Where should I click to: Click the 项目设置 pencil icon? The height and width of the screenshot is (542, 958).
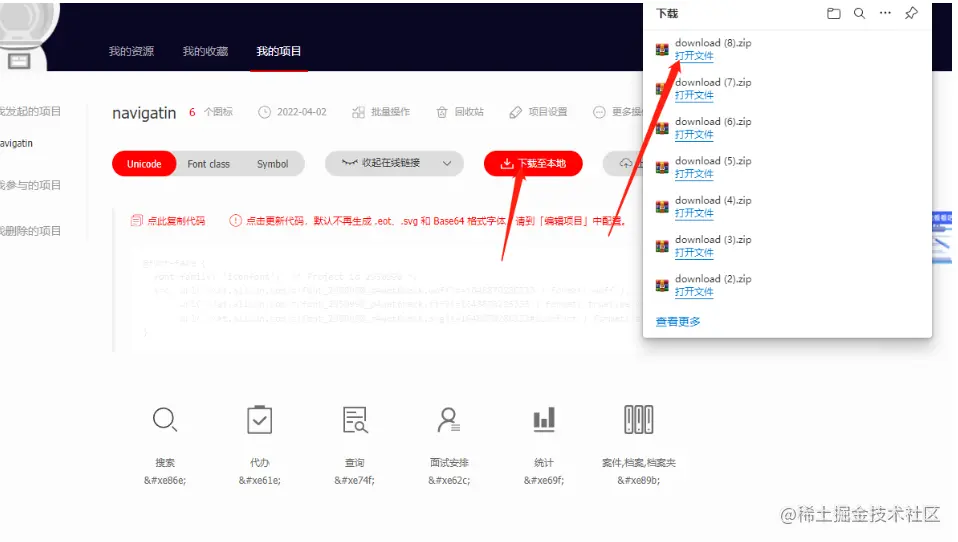point(516,112)
